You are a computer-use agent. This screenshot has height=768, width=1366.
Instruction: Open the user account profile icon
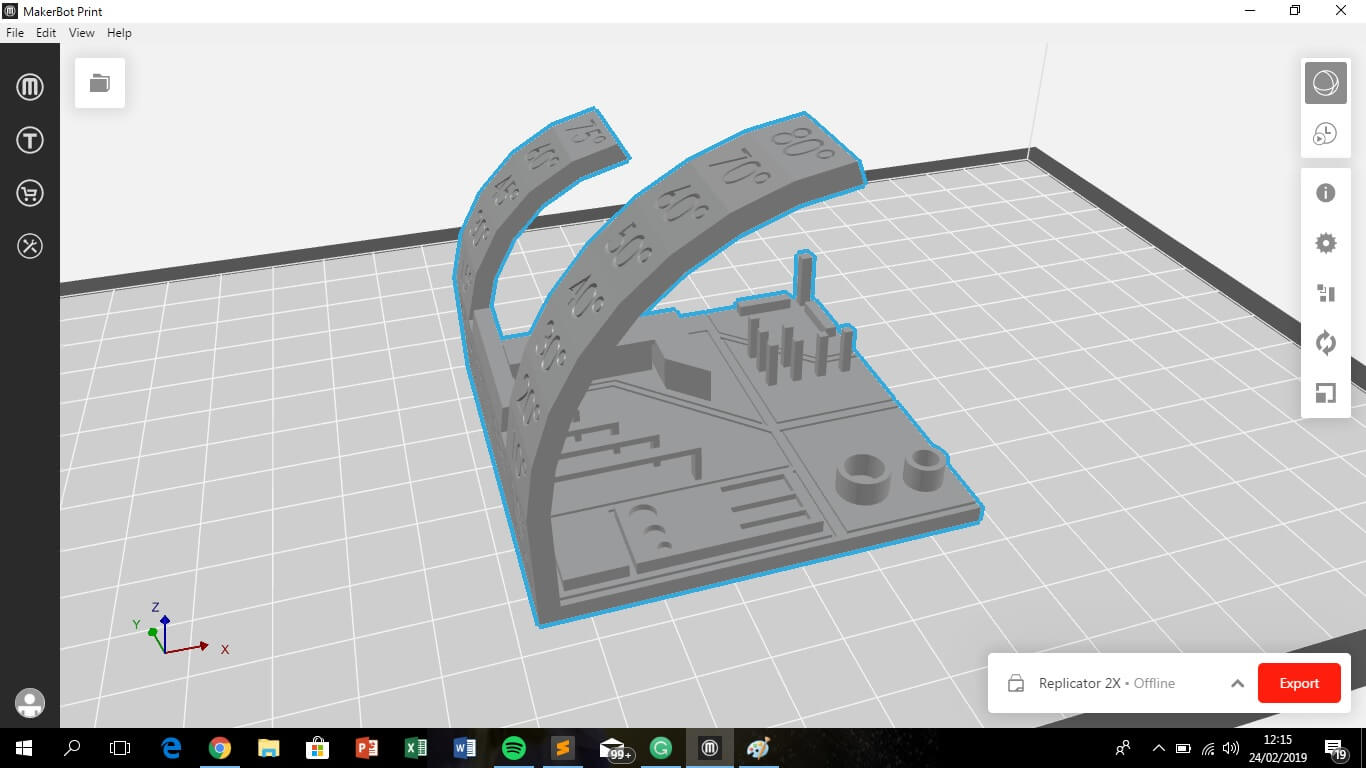[x=30, y=703]
